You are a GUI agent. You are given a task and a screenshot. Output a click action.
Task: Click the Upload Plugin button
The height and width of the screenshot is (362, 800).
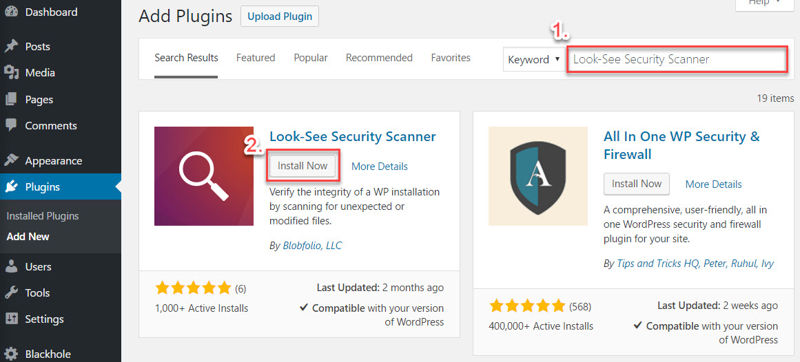pyautogui.click(x=280, y=16)
